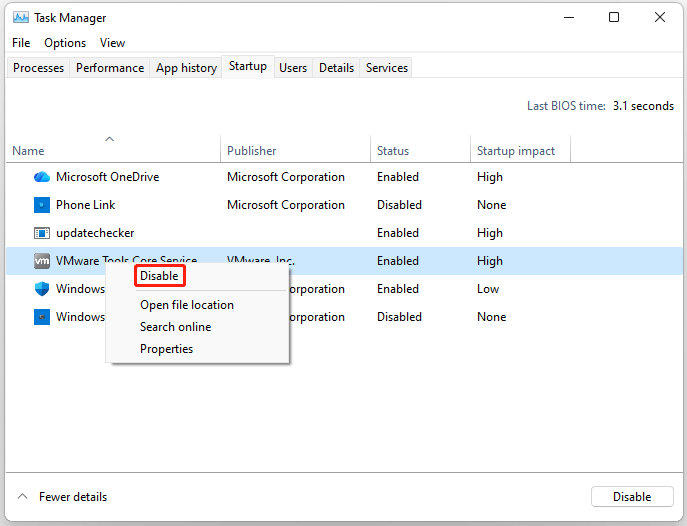Click Disabled status of Phone Link
The width and height of the screenshot is (687, 526).
(399, 205)
